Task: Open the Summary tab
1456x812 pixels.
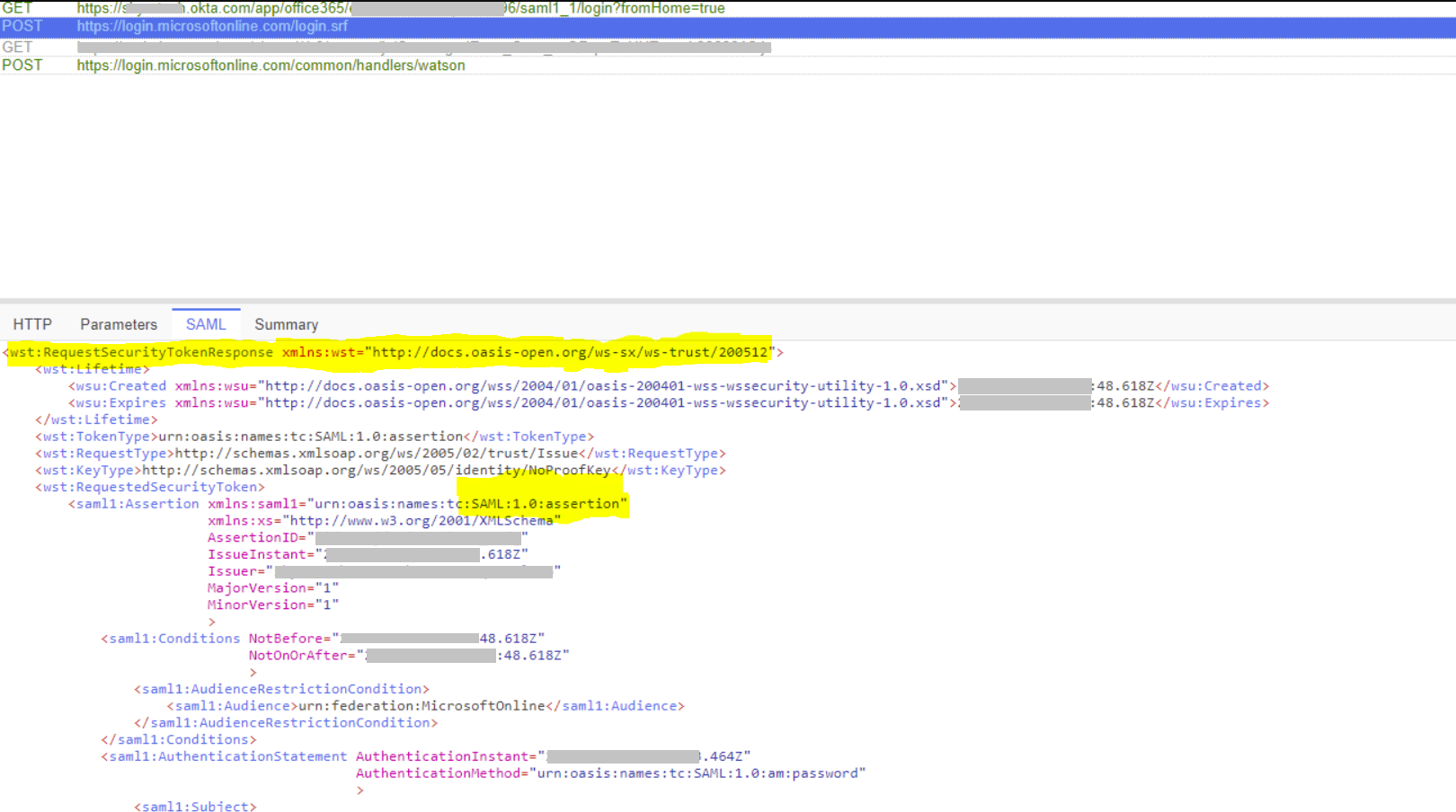Action: pyautogui.click(x=286, y=324)
